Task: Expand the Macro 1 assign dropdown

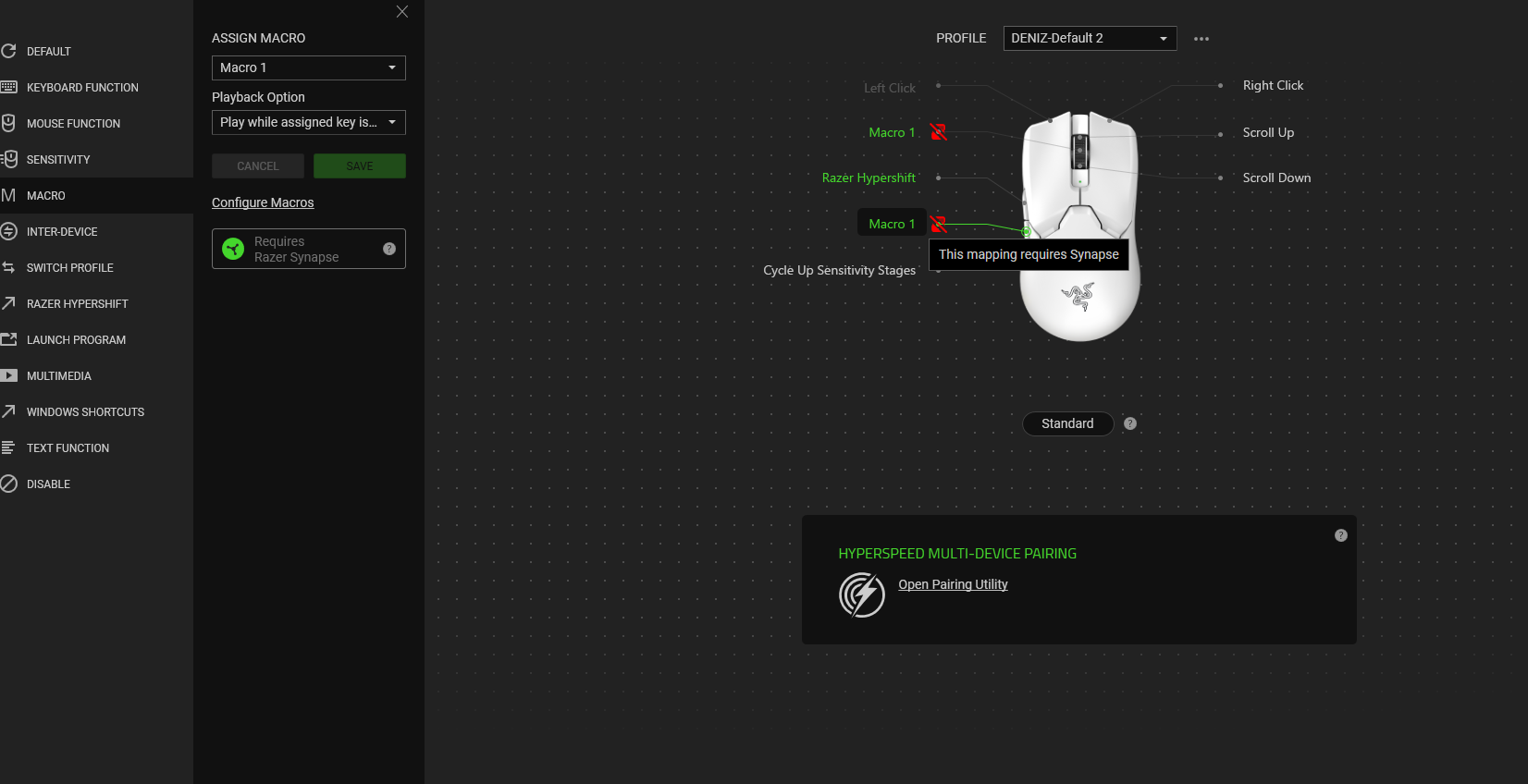Action: pyautogui.click(x=309, y=67)
